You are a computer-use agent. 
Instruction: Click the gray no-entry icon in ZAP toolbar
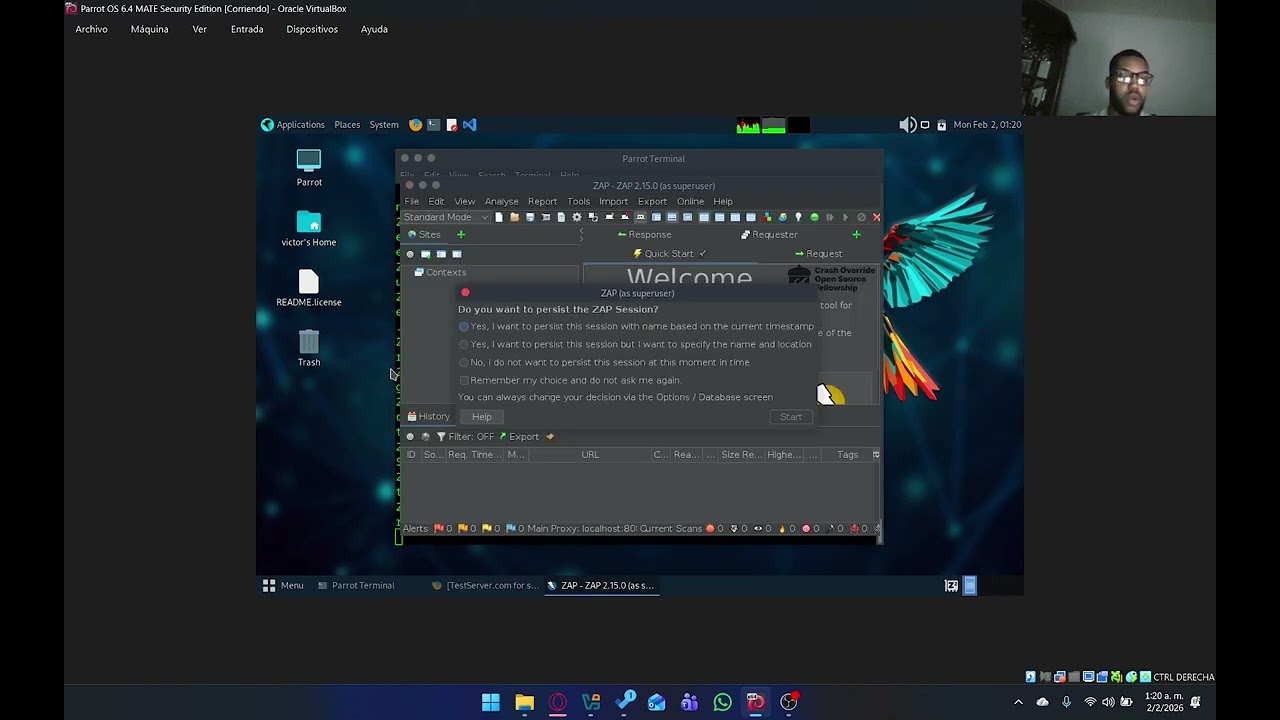[861, 217]
